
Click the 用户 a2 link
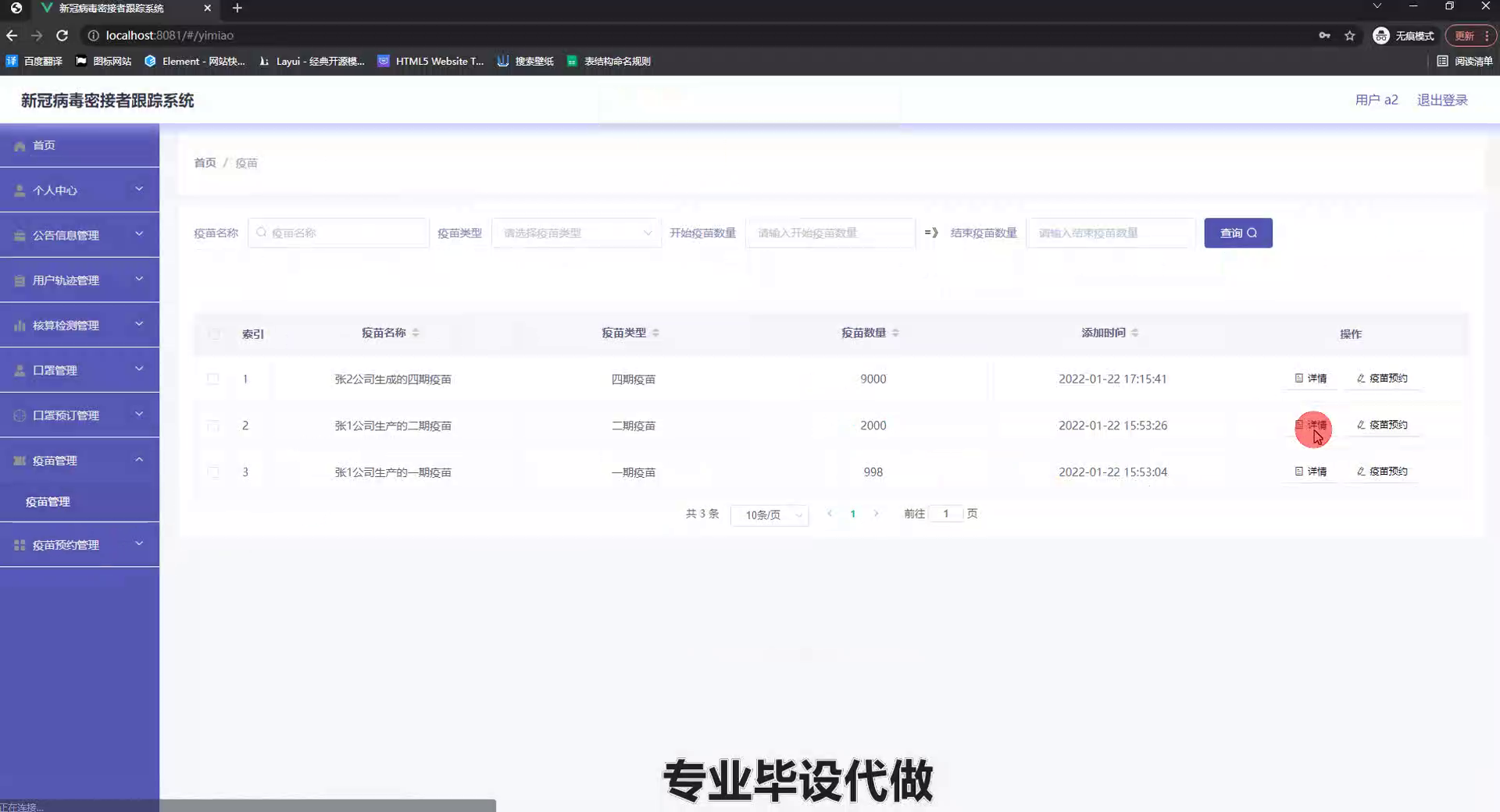[1377, 100]
